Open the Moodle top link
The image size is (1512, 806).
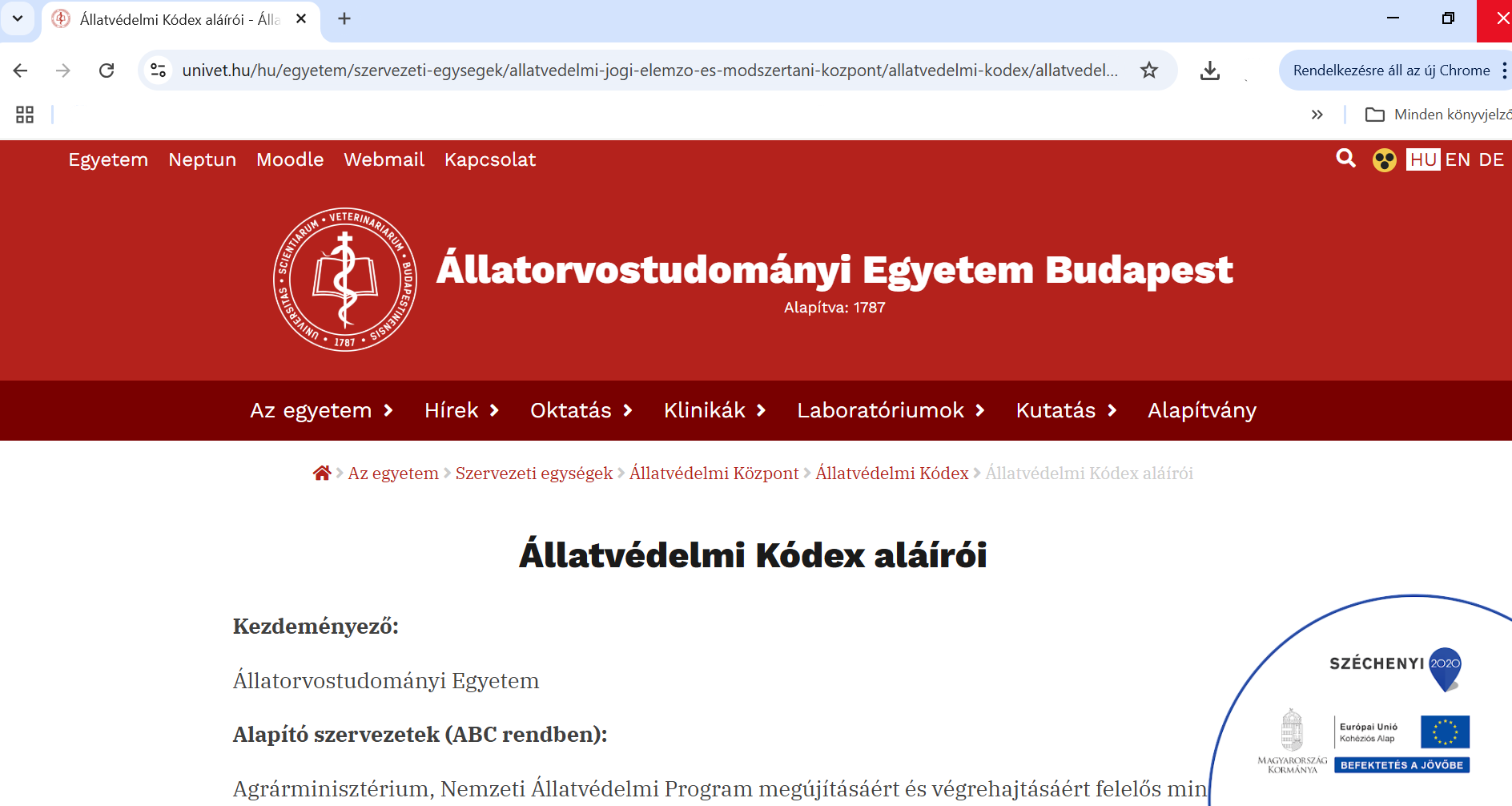point(290,159)
